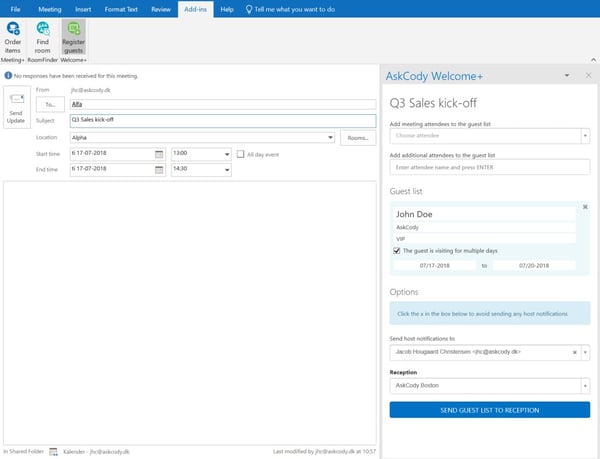The image size is (600, 459).
Task: Toggle the All day event checkbox
Action: [x=240, y=154]
